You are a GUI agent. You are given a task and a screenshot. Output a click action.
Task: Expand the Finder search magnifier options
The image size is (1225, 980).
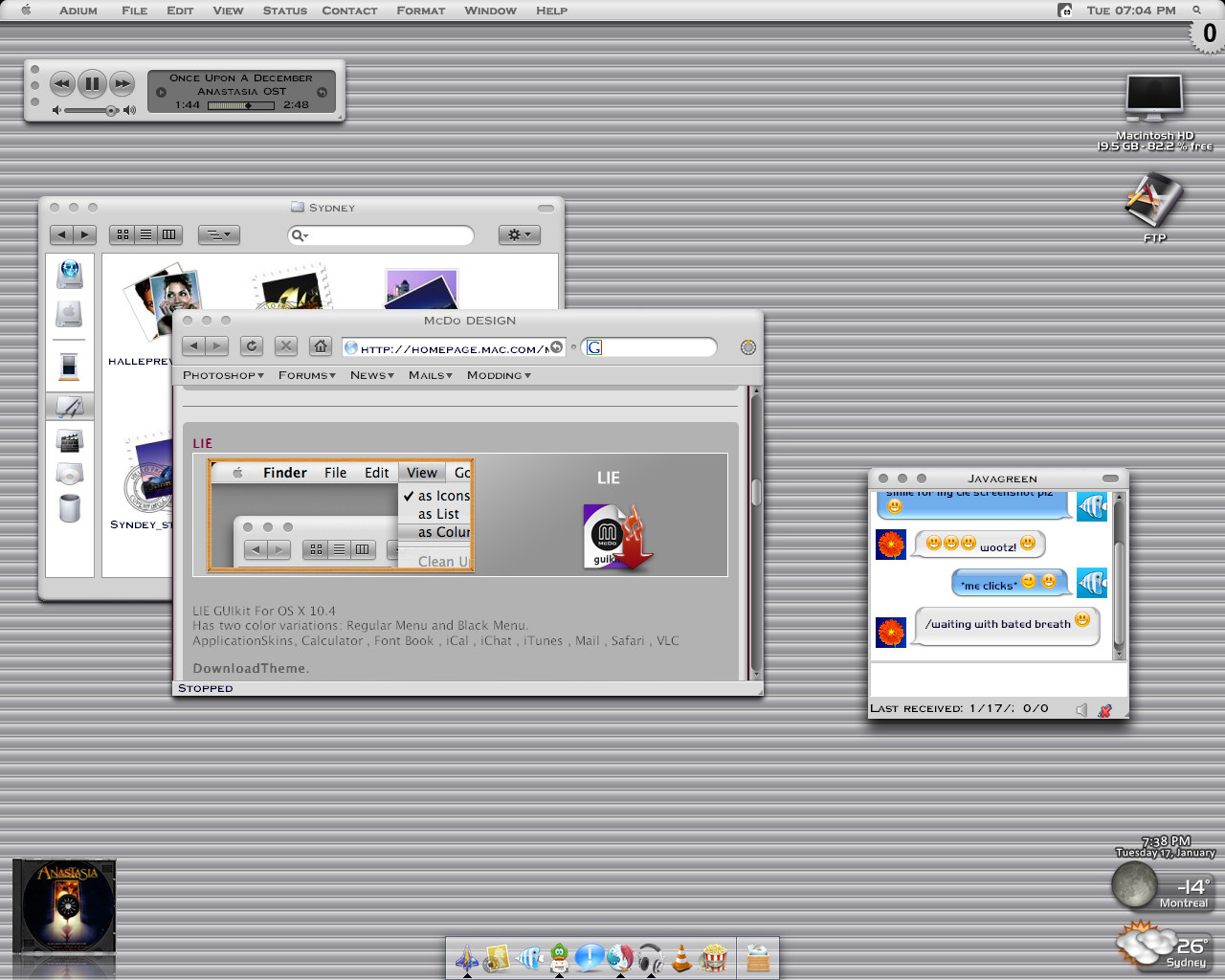pos(300,235)
